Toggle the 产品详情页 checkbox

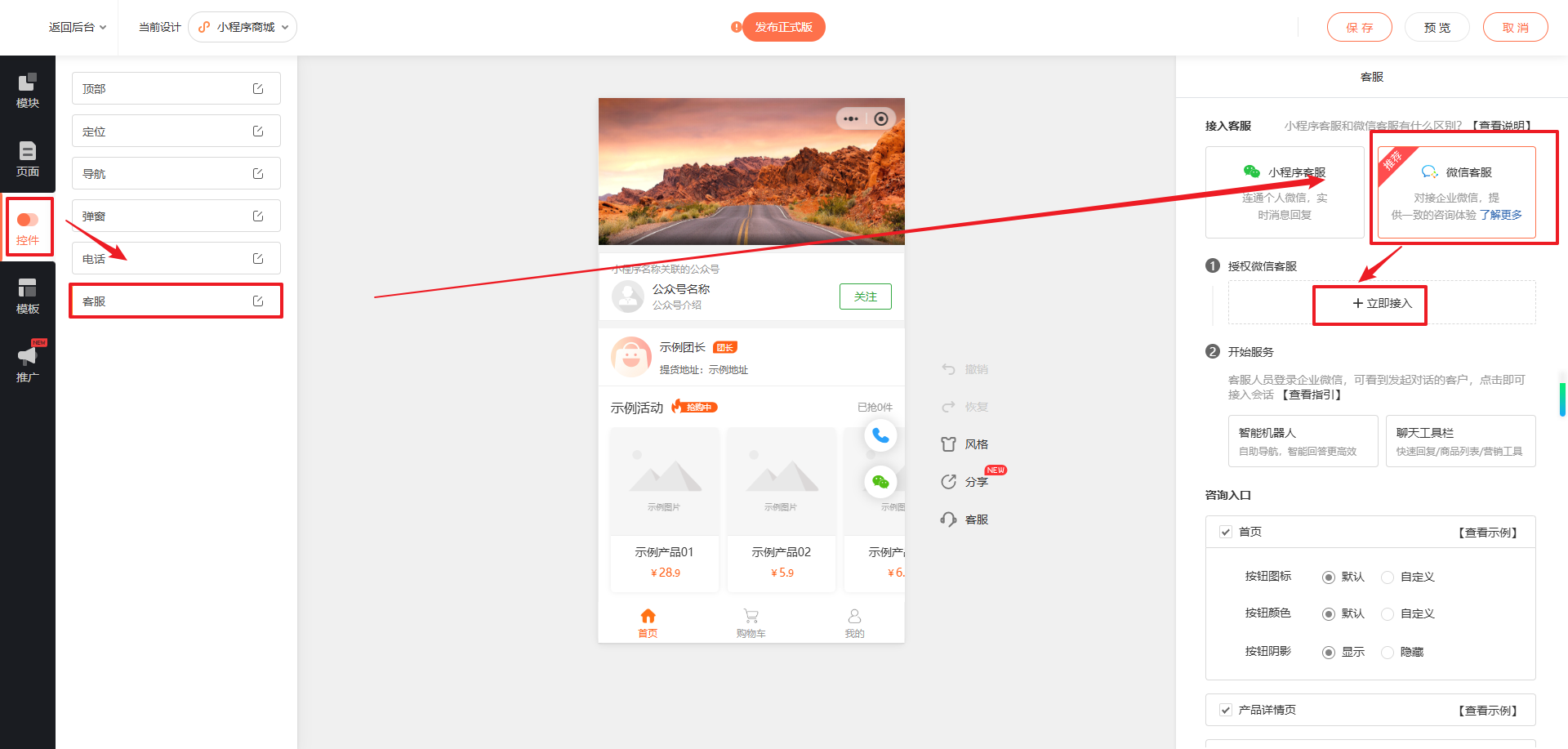pos(1226,710)
